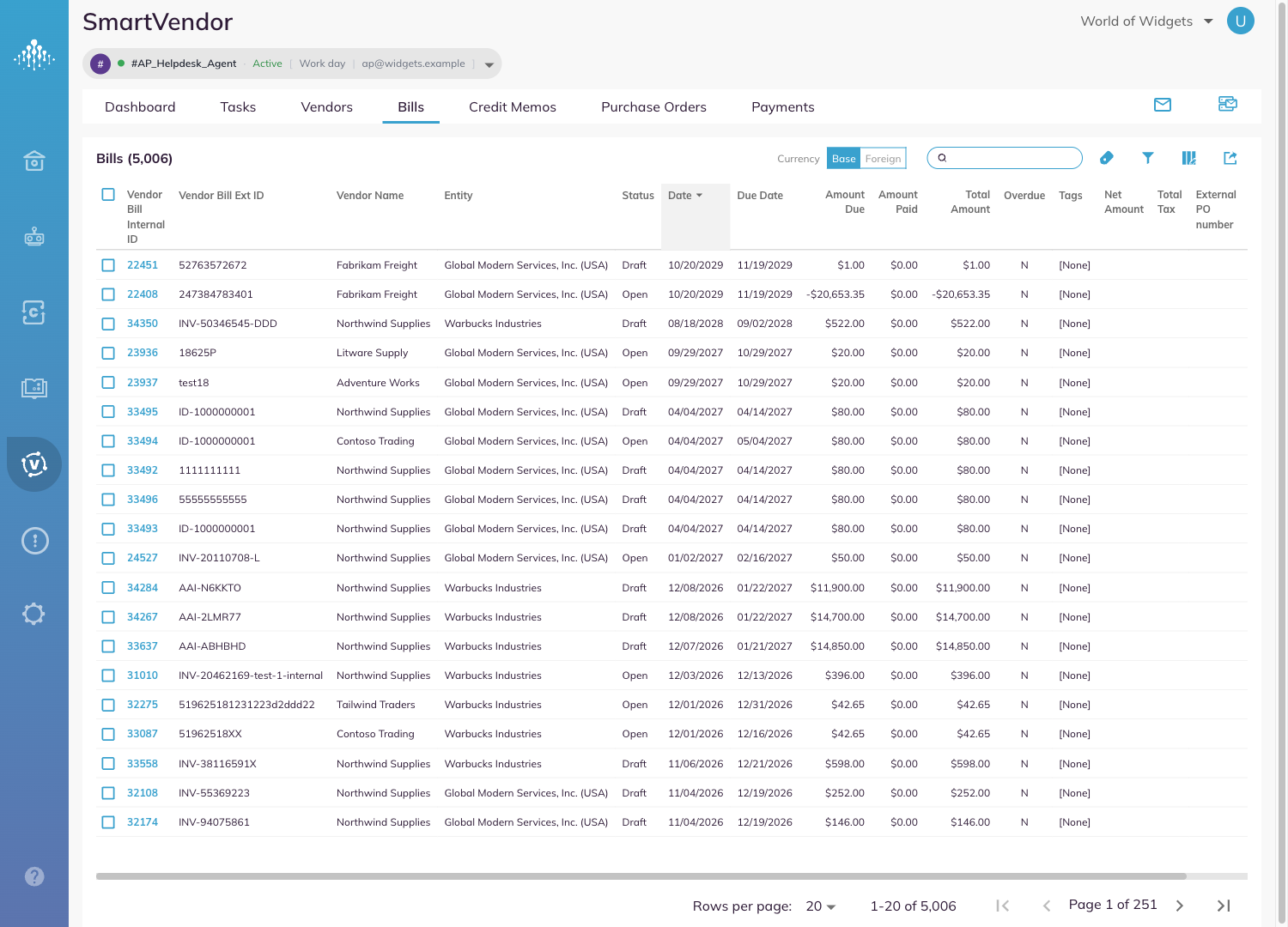This screenshot has height=927, width=1288.
Task: Select Foreign currency toggle
Action: [x=883, y=158]
